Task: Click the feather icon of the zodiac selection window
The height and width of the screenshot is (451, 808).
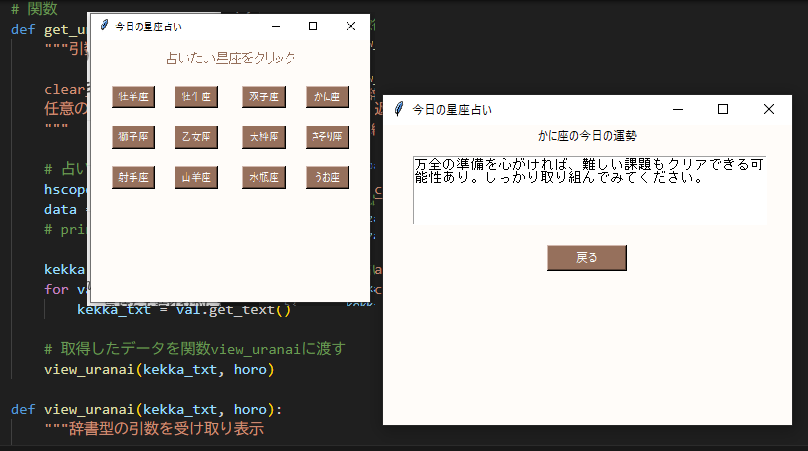Action: pyautogui.click(x=104, y=26)
